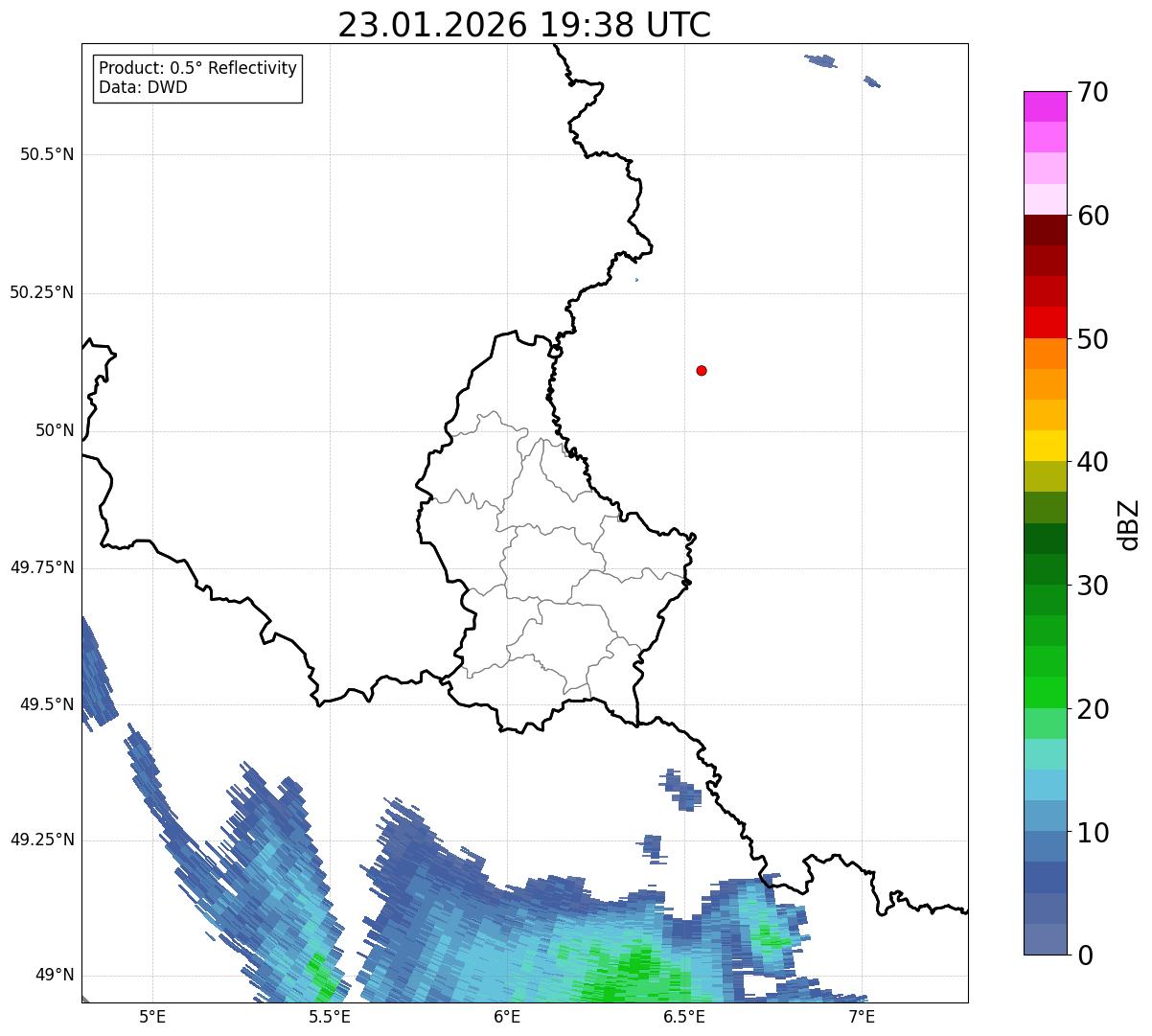Click the 50°N latitude label
Viewport: 1152px width, 1036px height.
pos(55,430)
